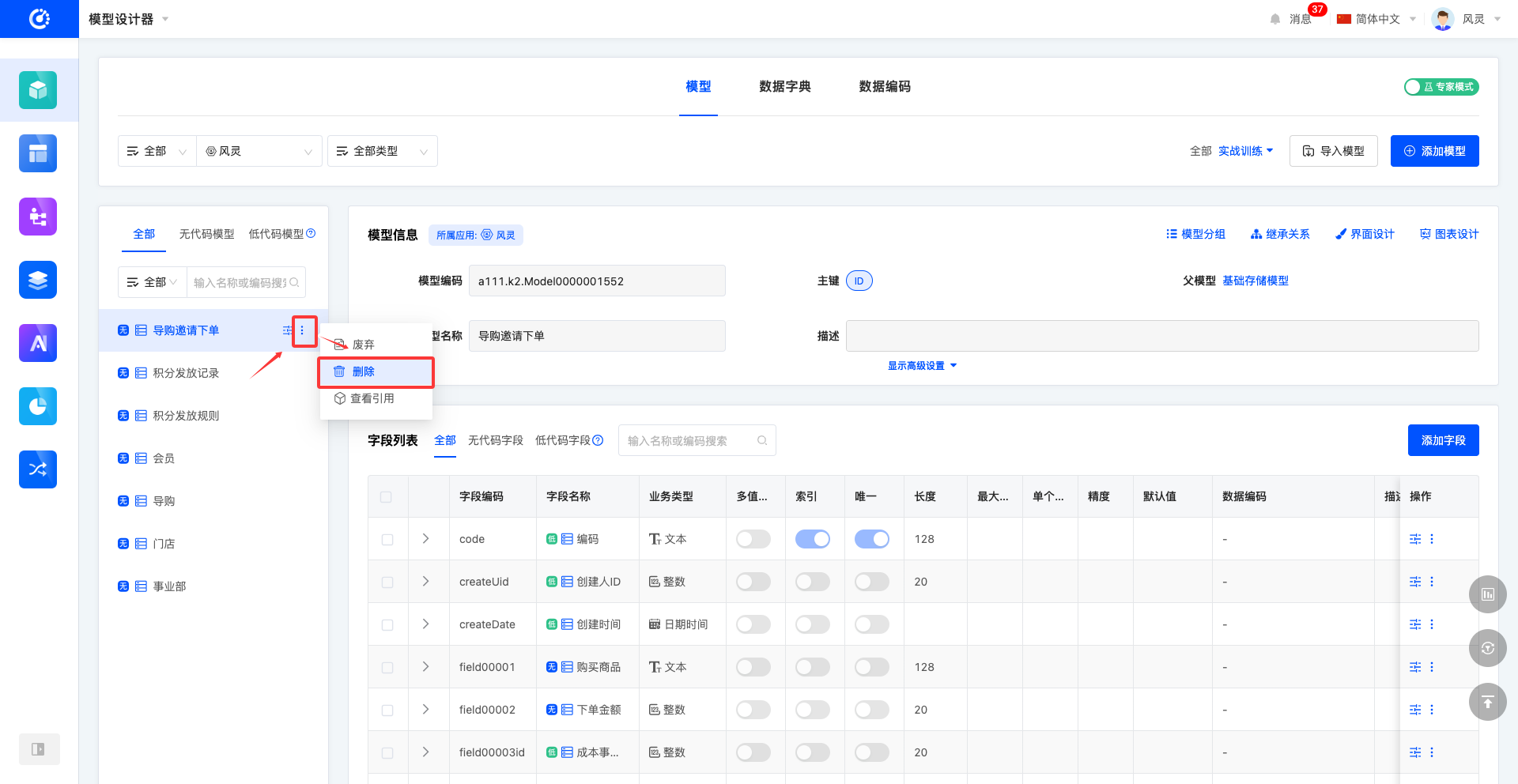The image size is (1518, 784).
Task: Choose 删除 from the context menu
Action: (x=376, y=371)
